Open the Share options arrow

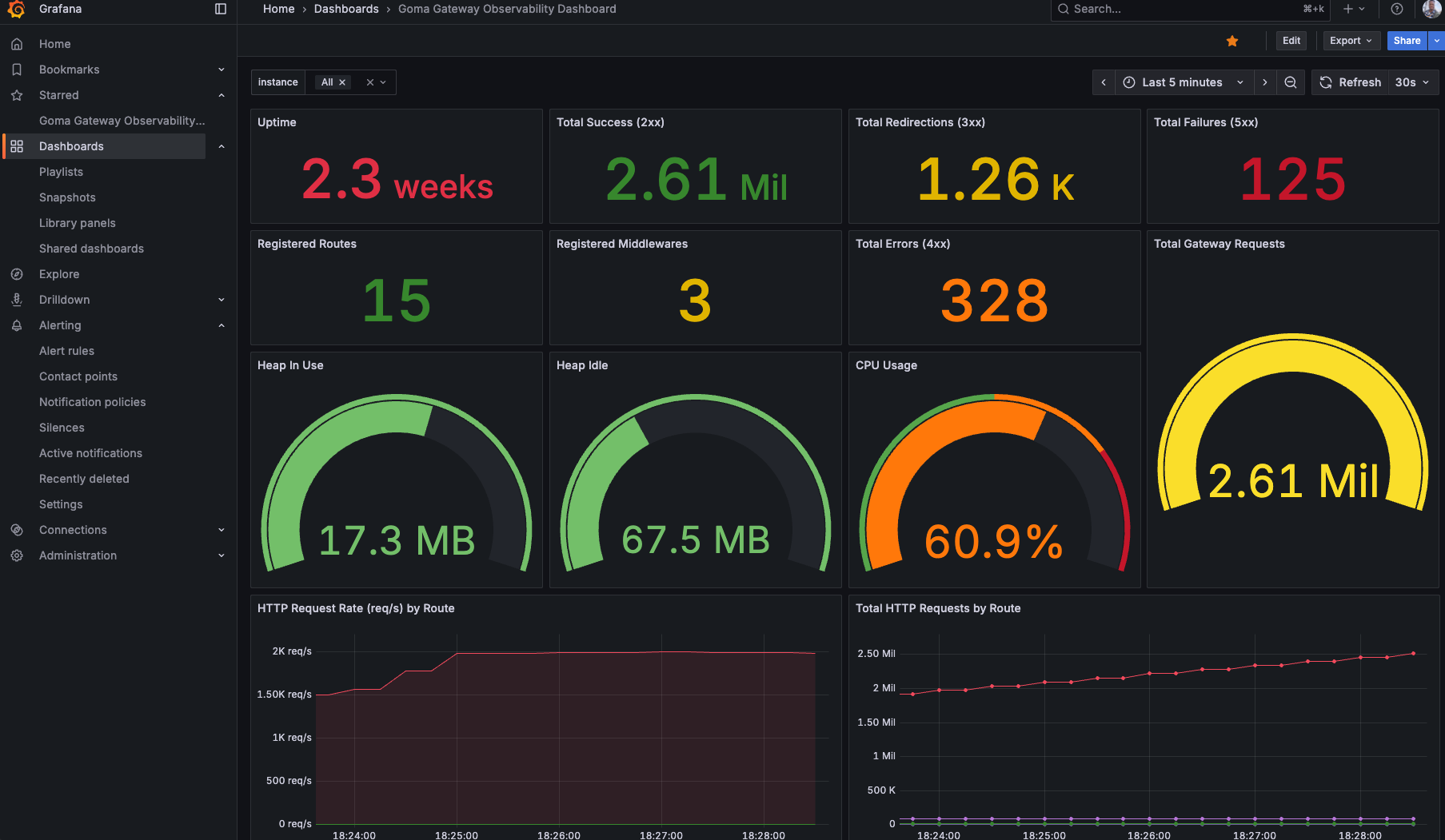click(x=1437, y=41)
